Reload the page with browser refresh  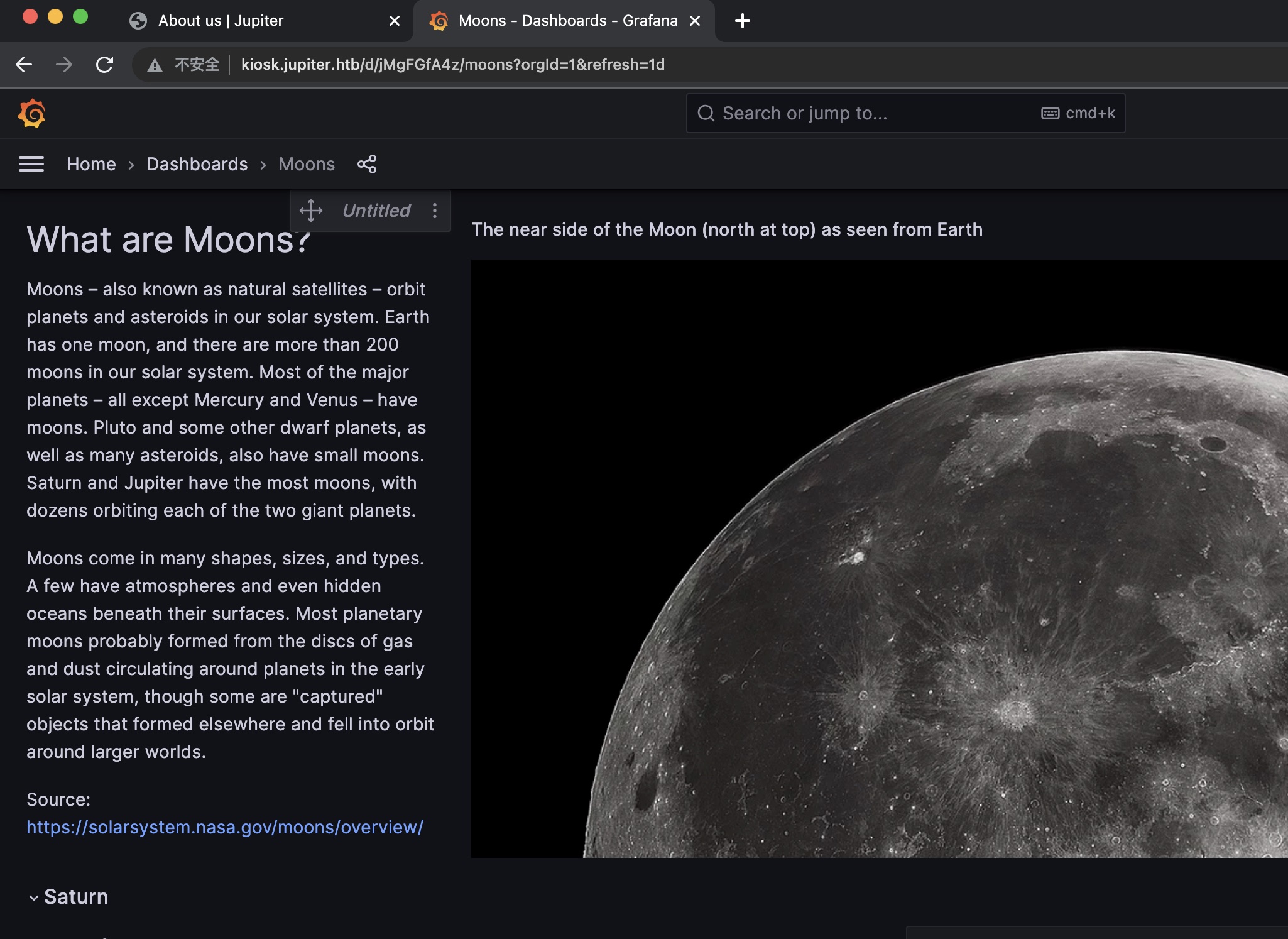104,65
